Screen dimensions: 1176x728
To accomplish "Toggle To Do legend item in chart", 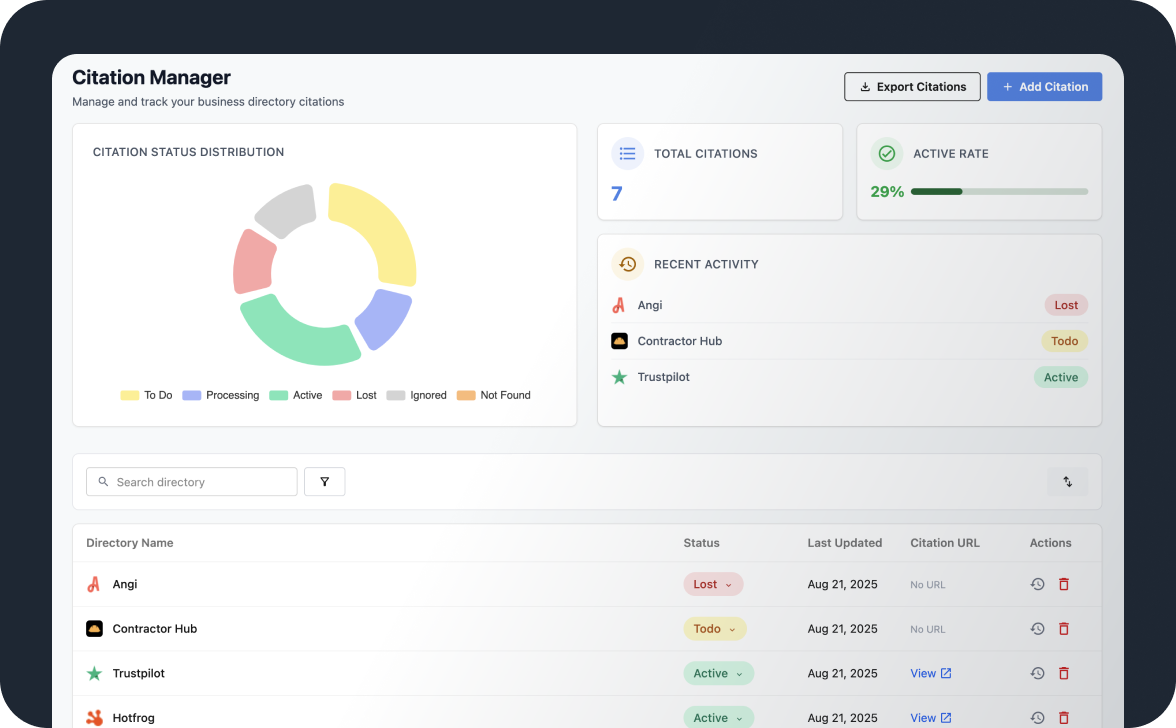I will (146, 395).
